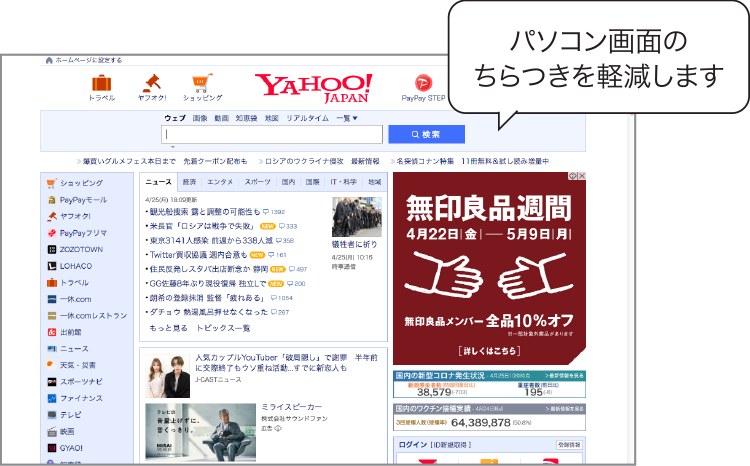The image size is (750, 466).
Task: Open 出前館 in left sidebar
Action: (x=70, y=332)
